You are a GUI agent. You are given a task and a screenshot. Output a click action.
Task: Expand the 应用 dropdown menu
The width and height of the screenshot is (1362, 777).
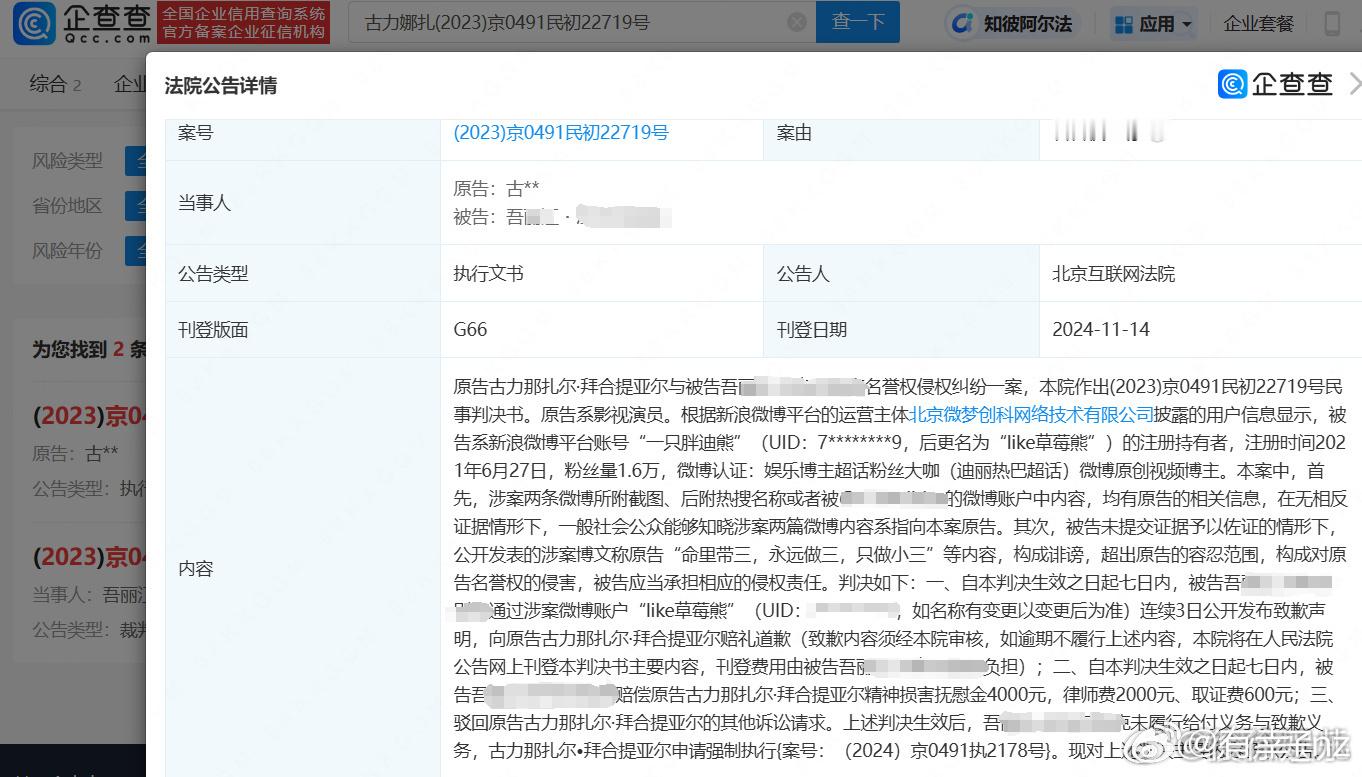(x=1154, y=23)
